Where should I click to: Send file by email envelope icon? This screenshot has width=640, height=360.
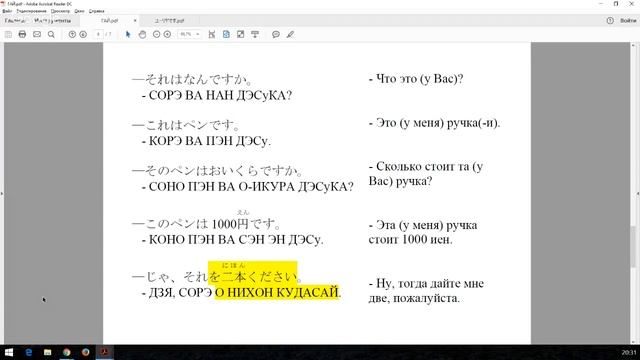(37, 35)
